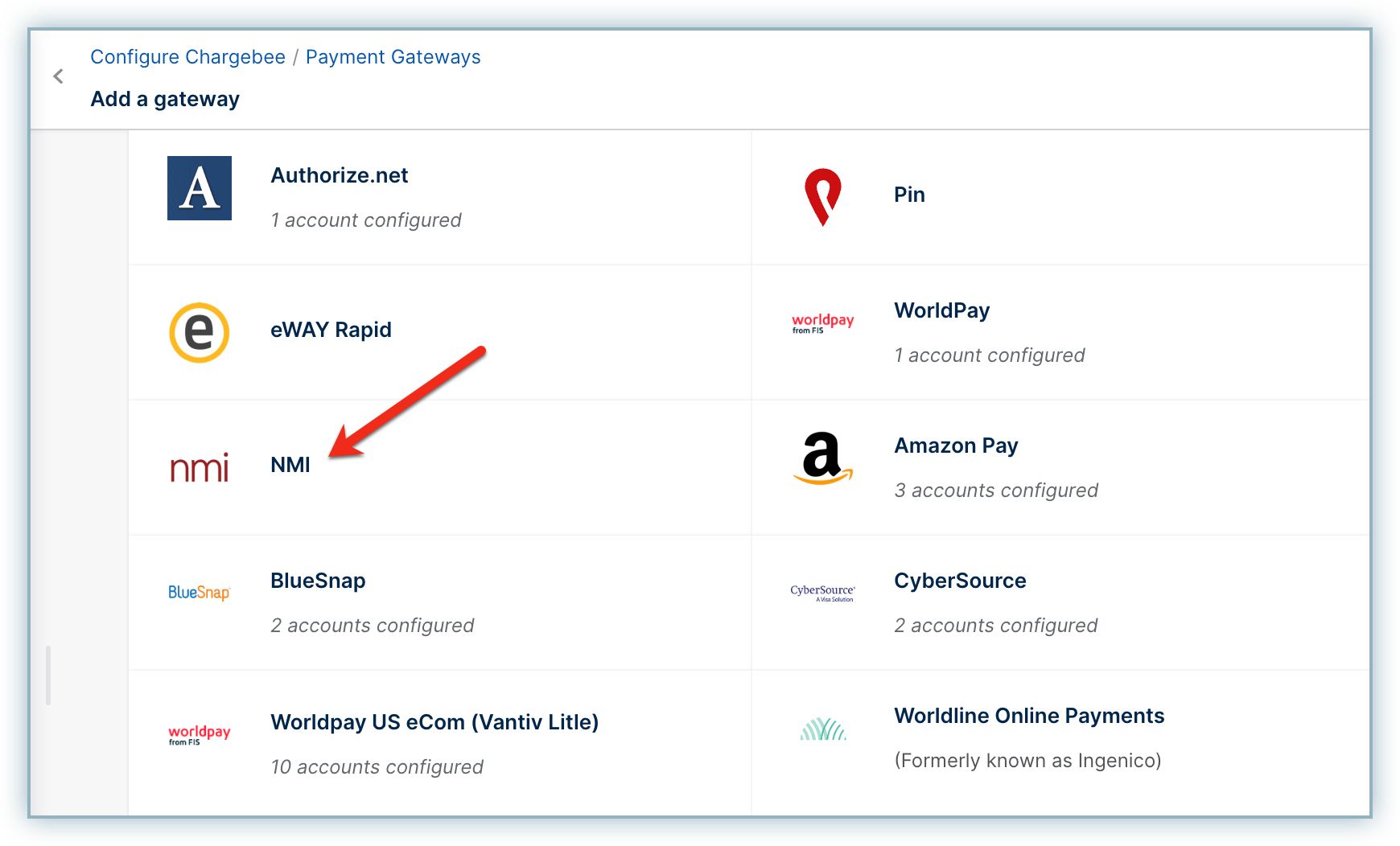This screenshot has width=1400, height=846.
Task: Click the Authorize.net logo icon
Action: click(x=200, y=188)
